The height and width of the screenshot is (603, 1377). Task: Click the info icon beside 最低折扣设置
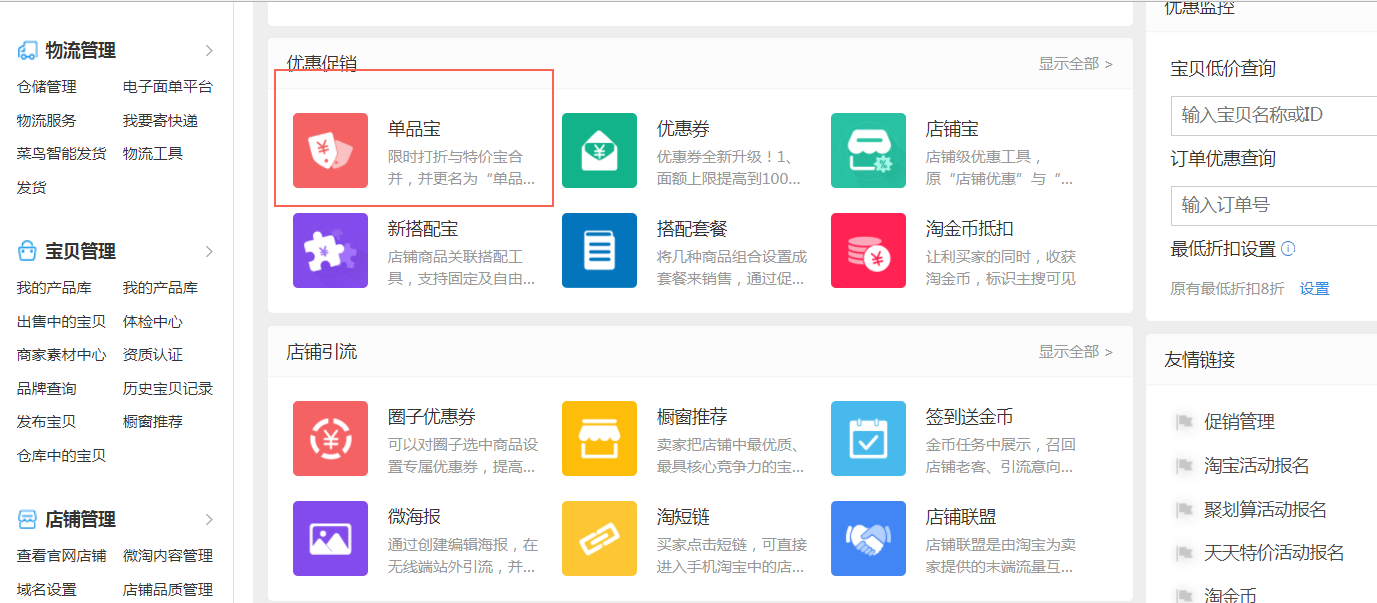tap(1288, 248)
